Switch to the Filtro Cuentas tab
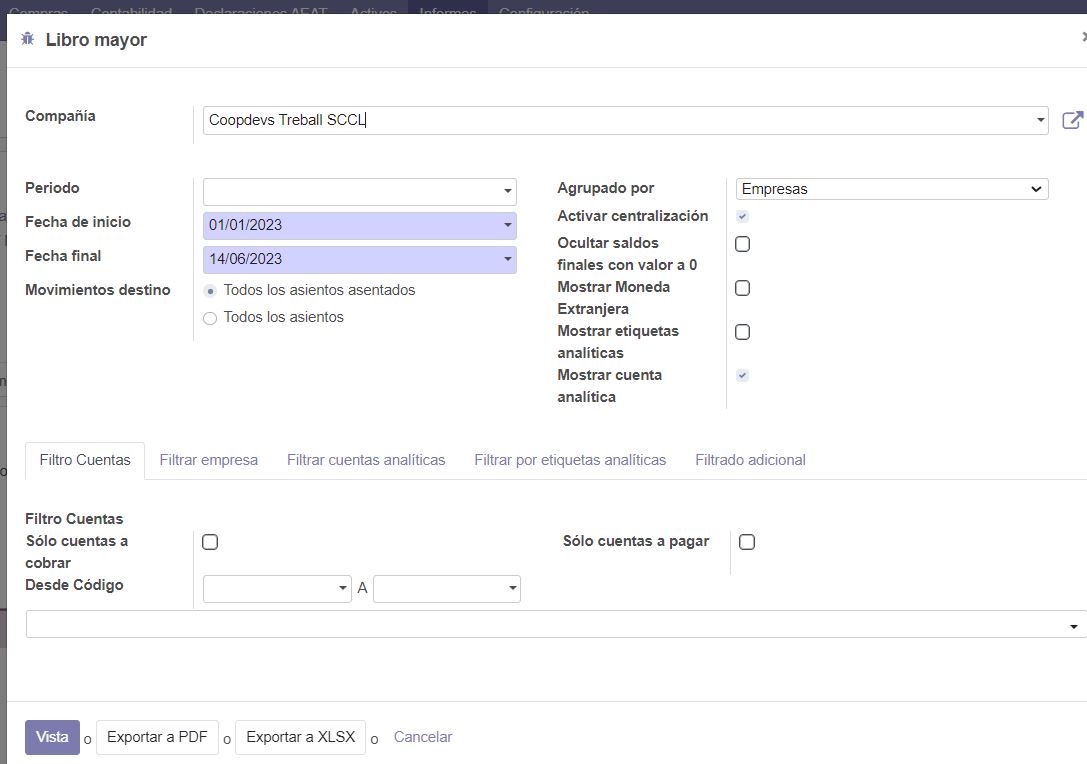This screenshot has width=1087, height=764. click(85, 460)
